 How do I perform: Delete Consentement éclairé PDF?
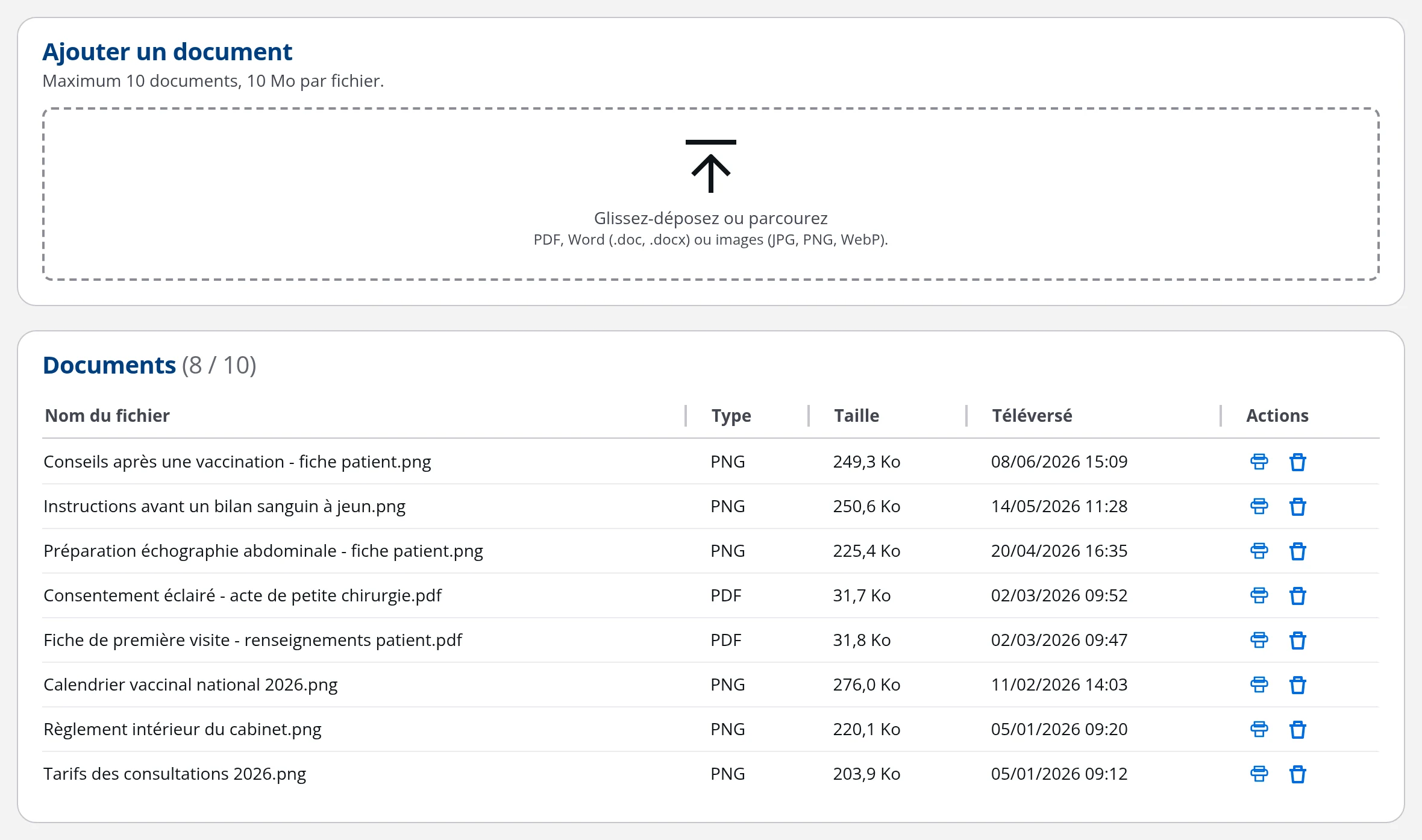click(1297, 595)
